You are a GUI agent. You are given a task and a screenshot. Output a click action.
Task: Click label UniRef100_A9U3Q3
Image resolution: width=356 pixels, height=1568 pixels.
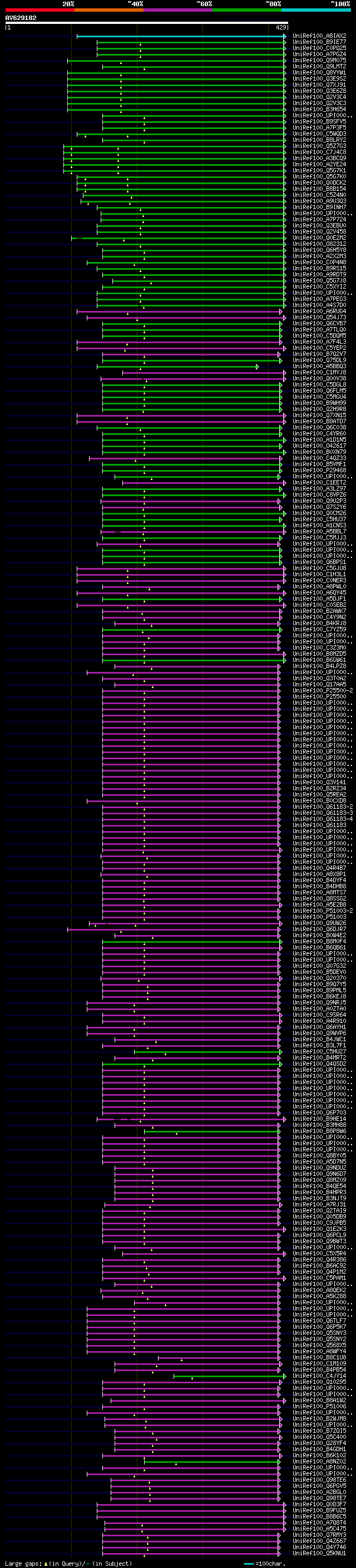[319, 201]
